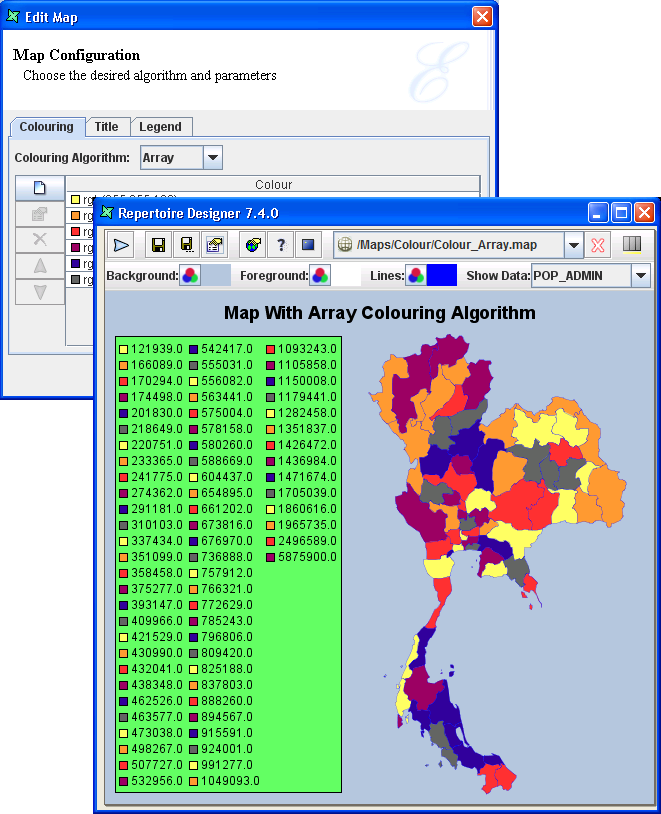Click legend entry 5875900.0
Screen dimensions: 661x814
[x=302, y=557]
